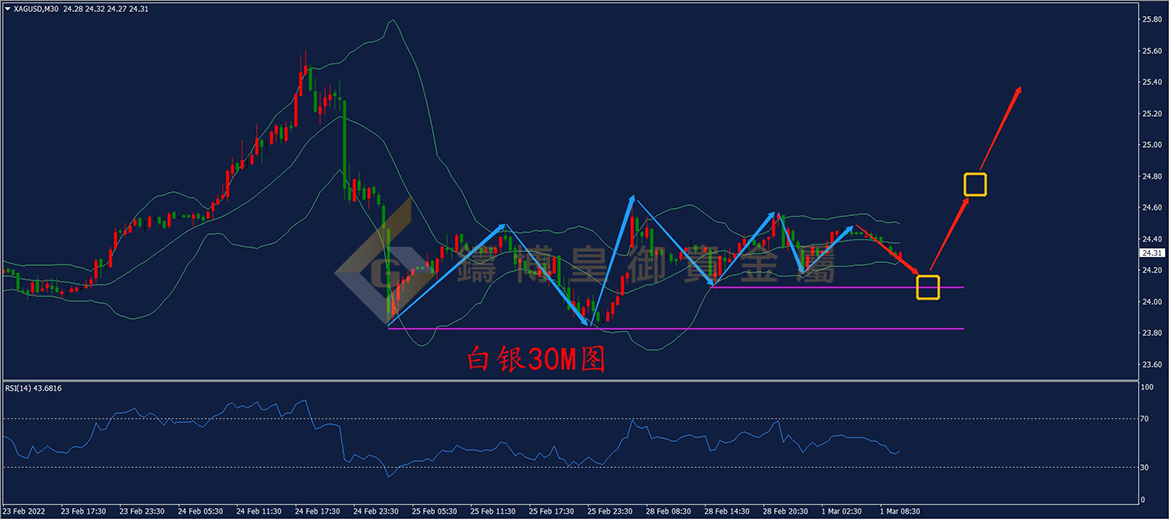Click the 23 Feb 17:30 time label
1170x520 pixels.
84,512
